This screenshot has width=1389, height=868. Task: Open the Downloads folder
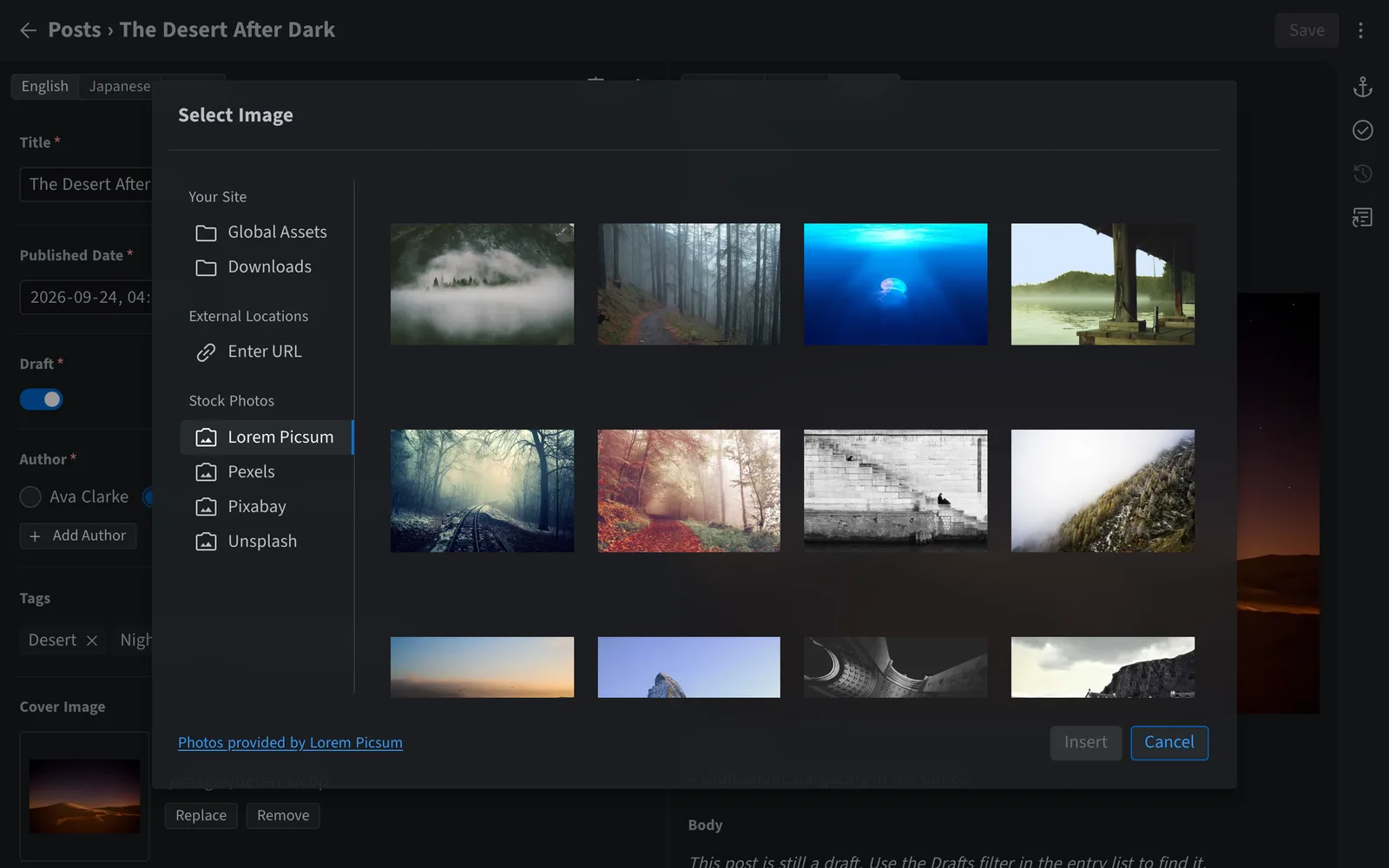(266, 266)
